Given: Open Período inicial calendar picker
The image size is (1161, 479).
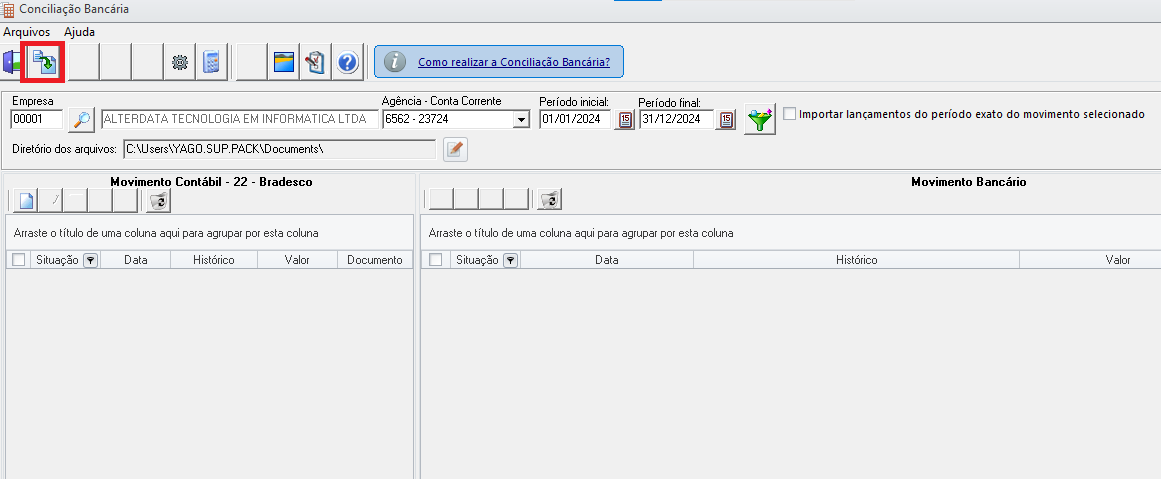Looking at the screenshot, I should pos(624,120).
